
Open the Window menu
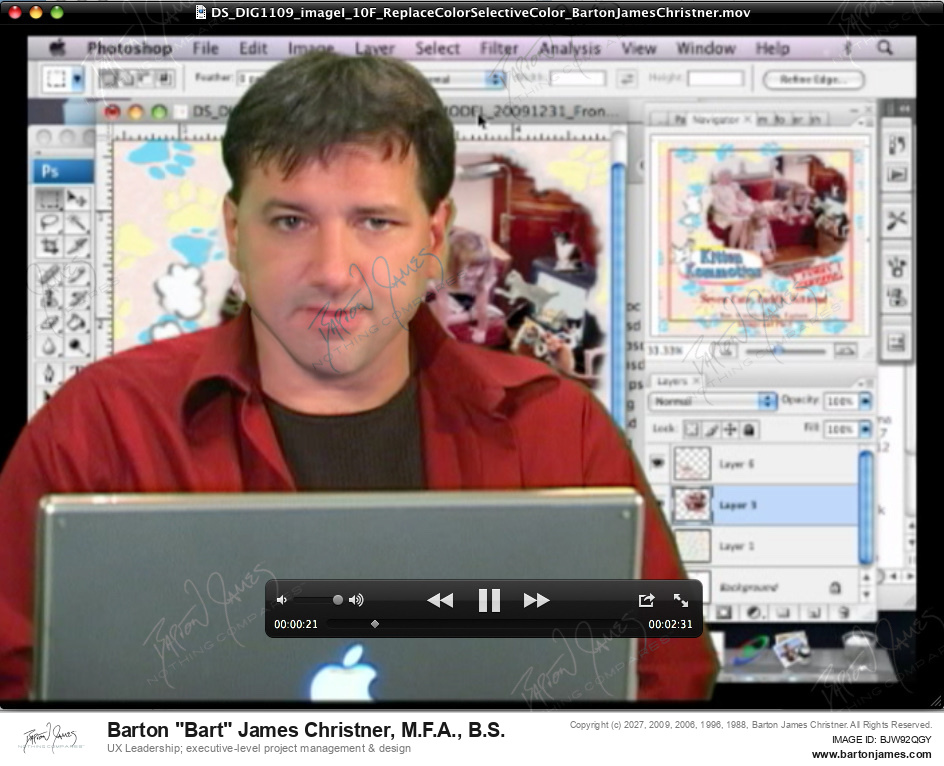point(706,48)
